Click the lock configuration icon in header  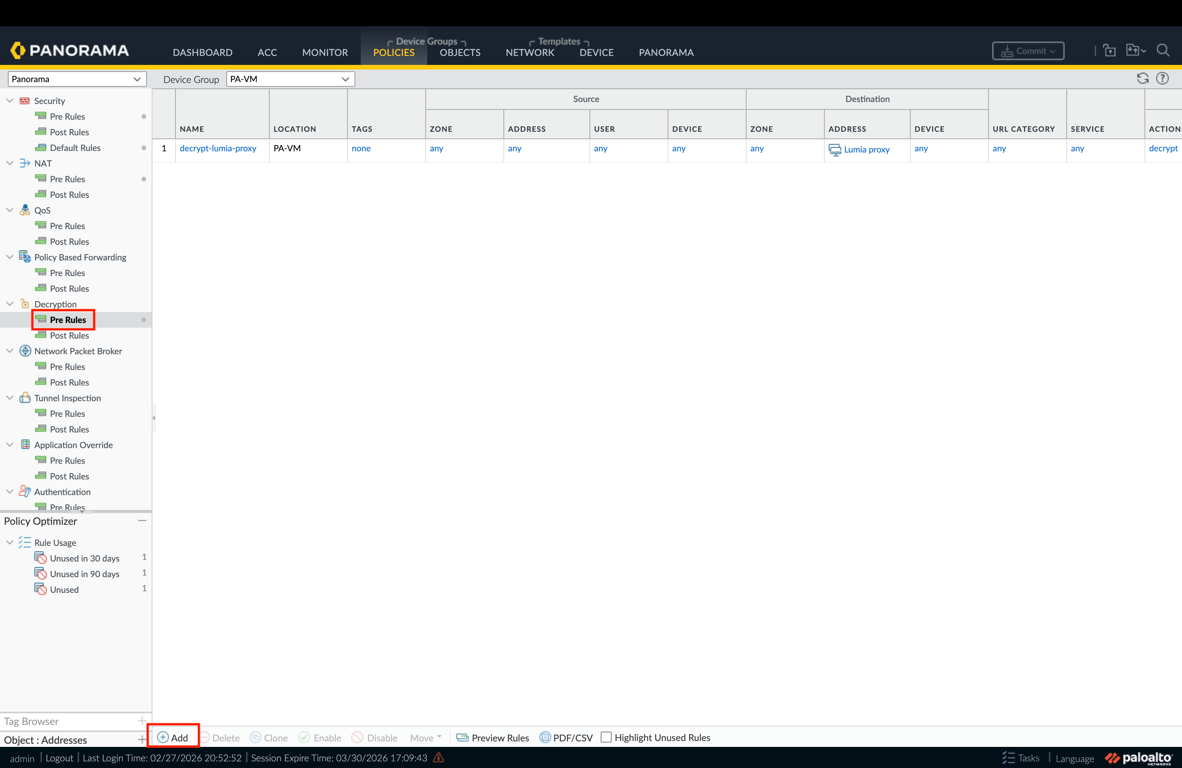point(1109,50)
